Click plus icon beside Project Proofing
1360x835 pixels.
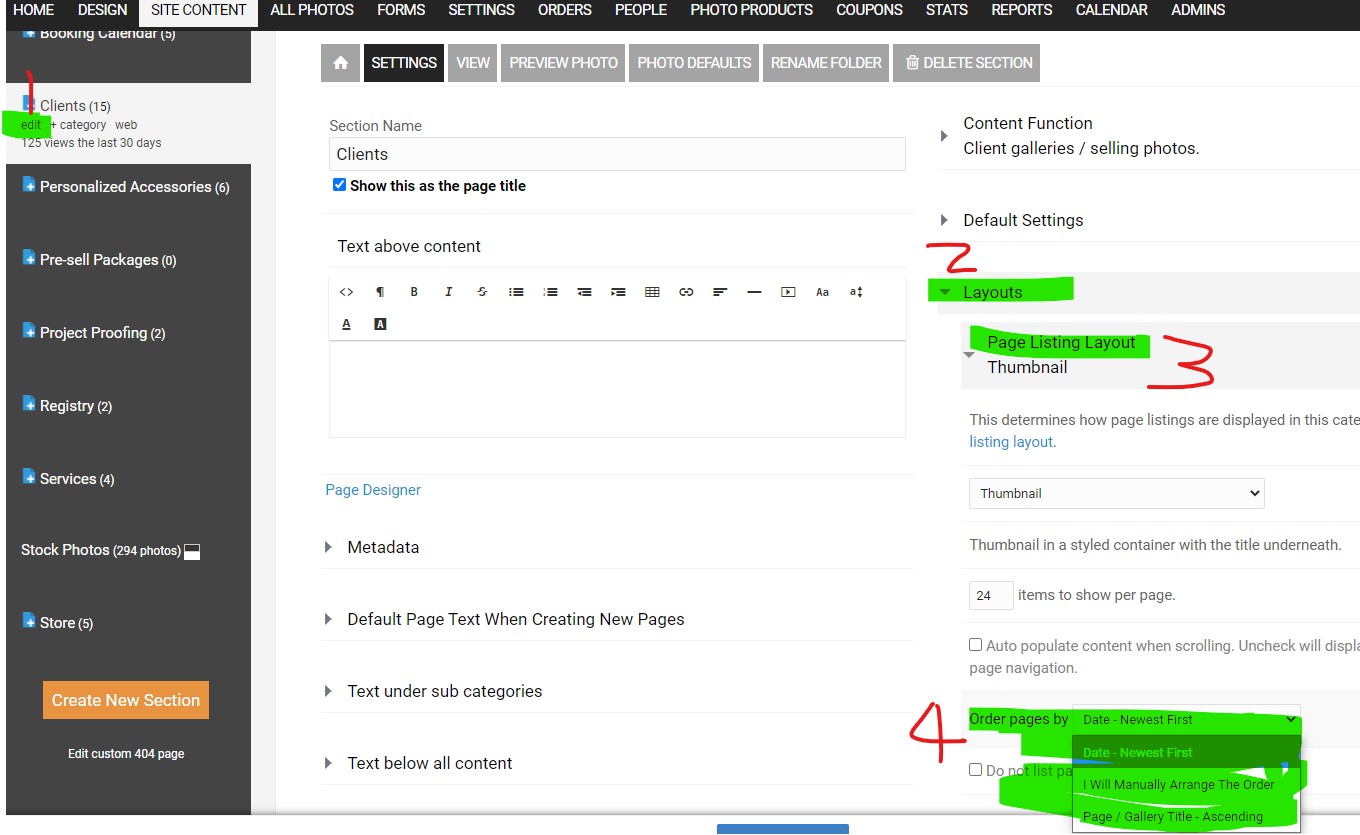click(29, 331)
